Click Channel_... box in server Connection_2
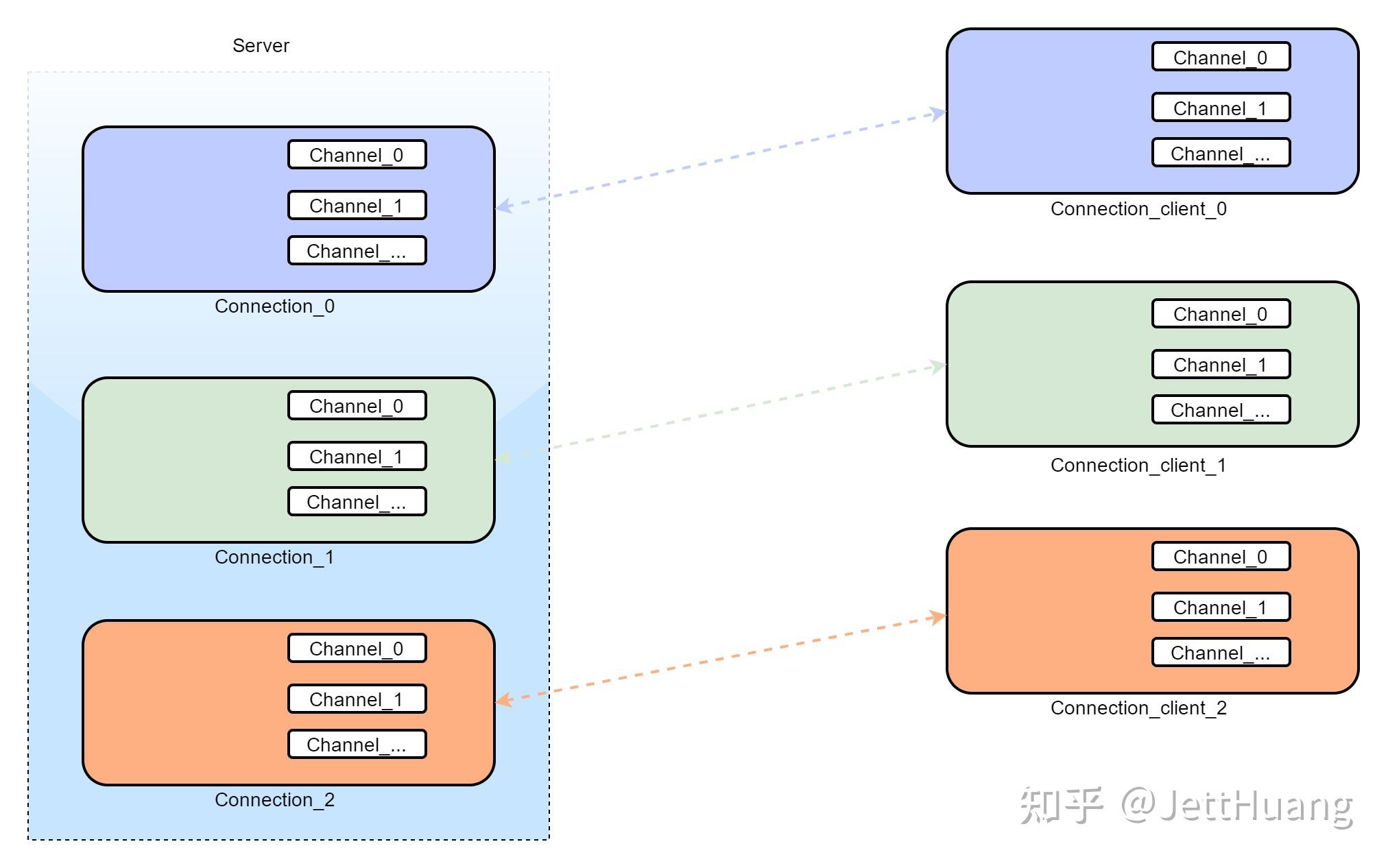The image size is (1388, 868). [x=357, y=745]
